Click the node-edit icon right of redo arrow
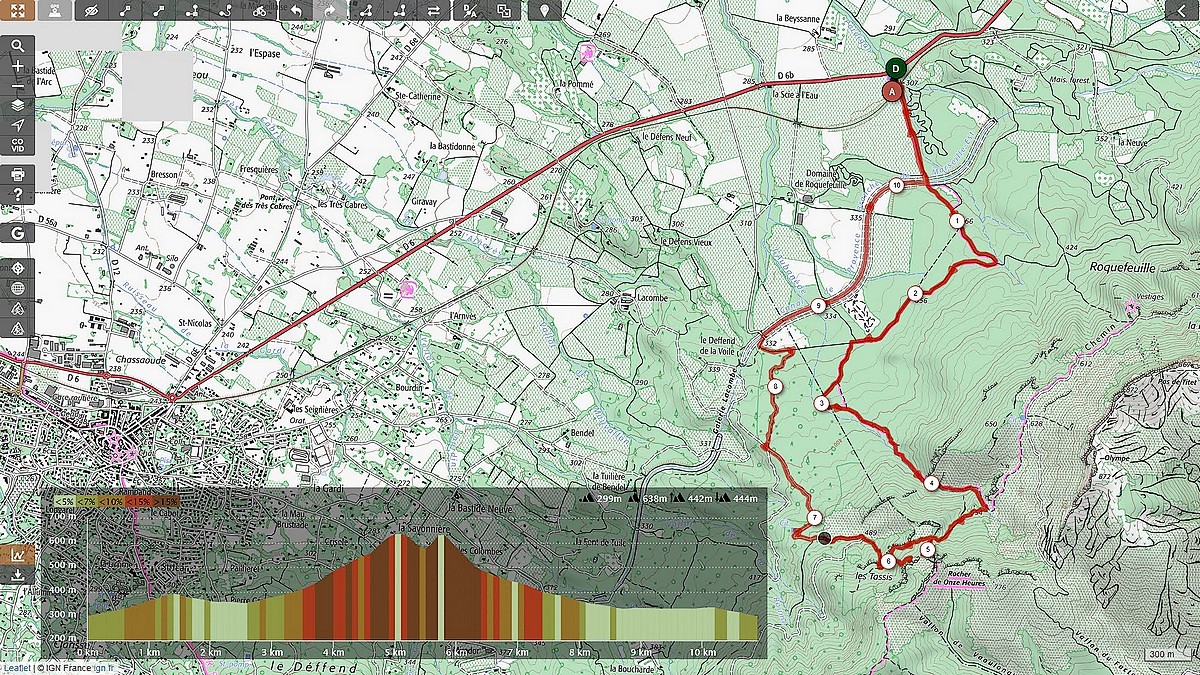 [366, 11]
